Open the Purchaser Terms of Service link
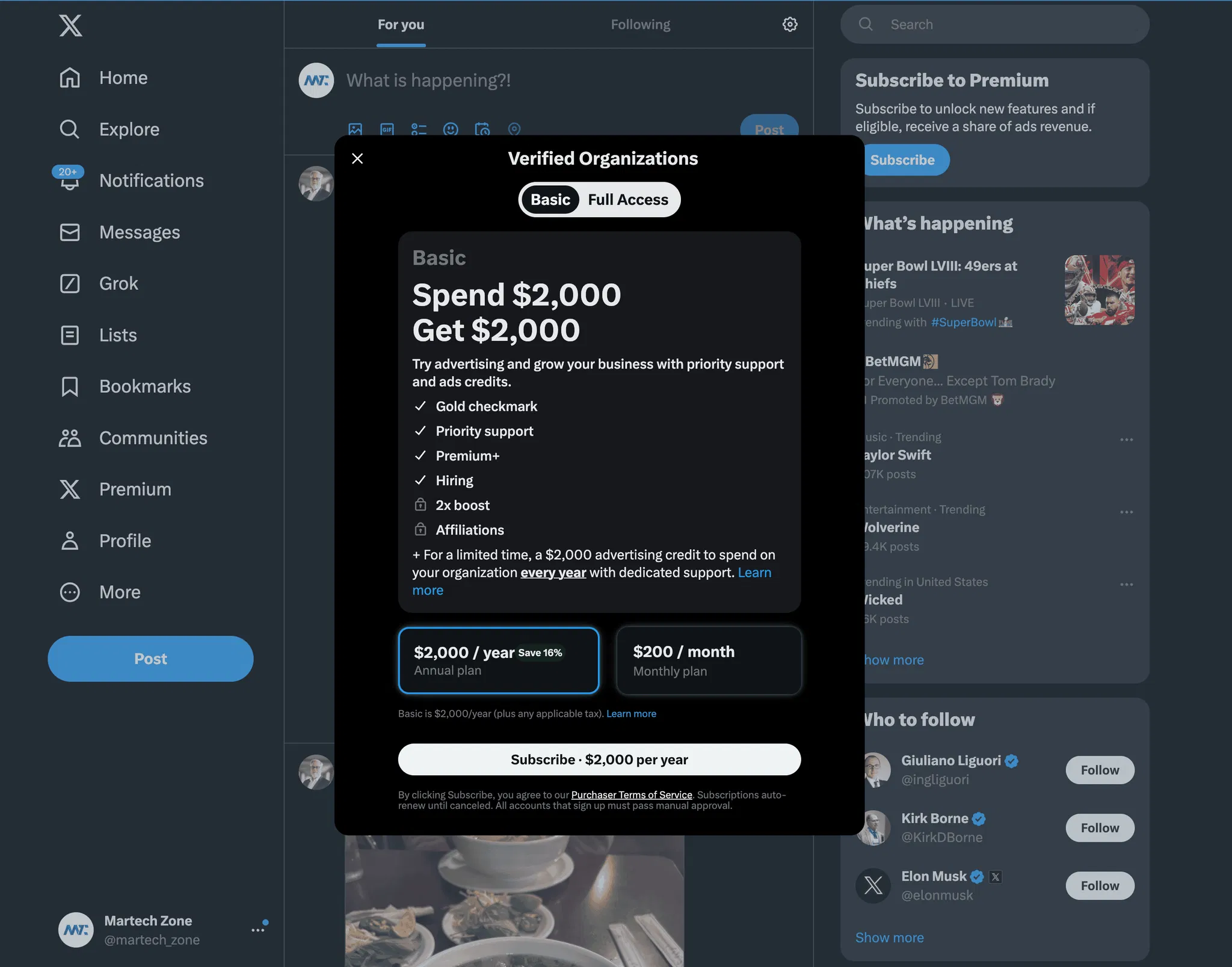 coord(632,795)
